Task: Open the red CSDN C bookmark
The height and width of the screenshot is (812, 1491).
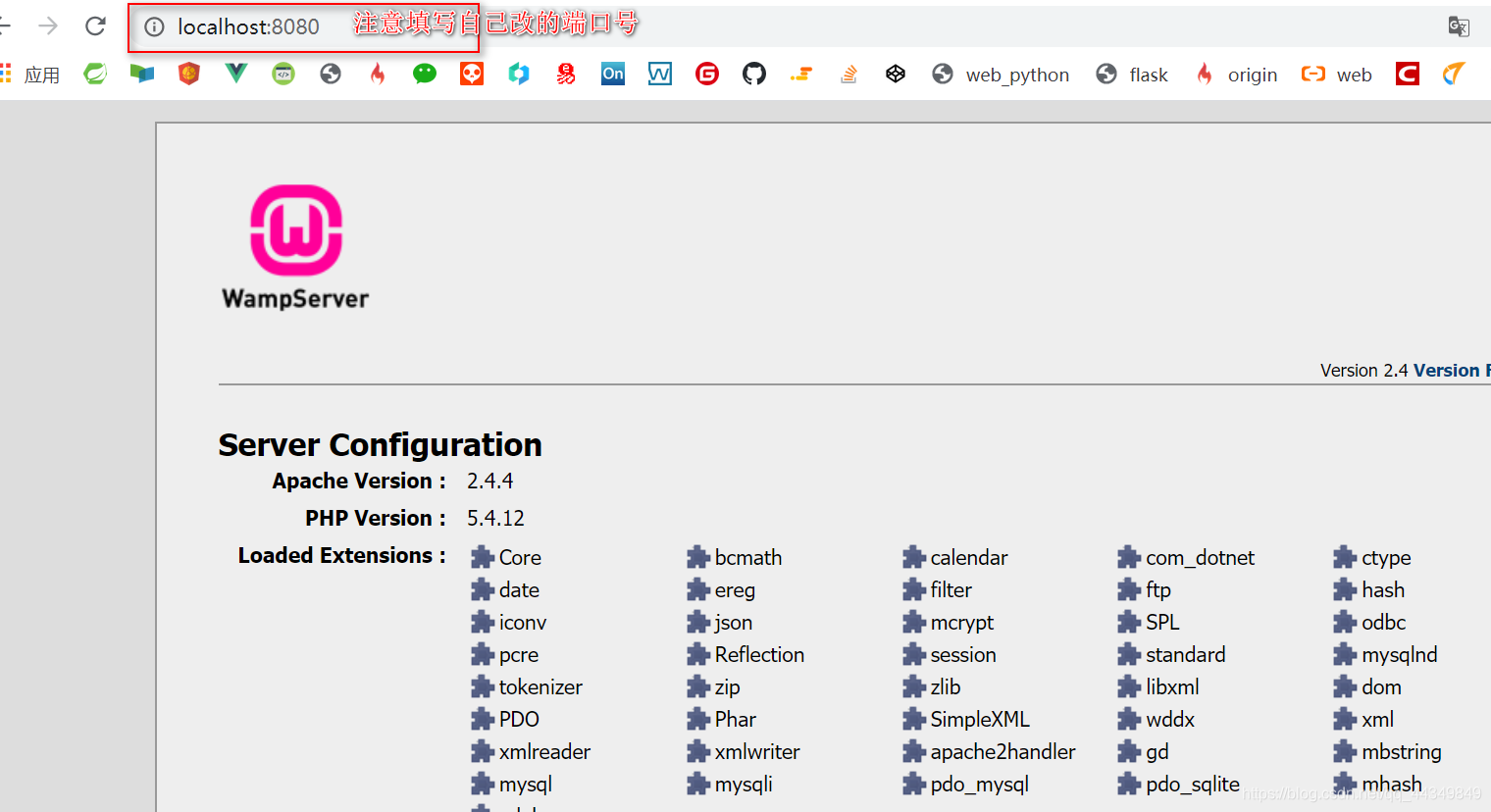Action: (x=1408, y=74)
